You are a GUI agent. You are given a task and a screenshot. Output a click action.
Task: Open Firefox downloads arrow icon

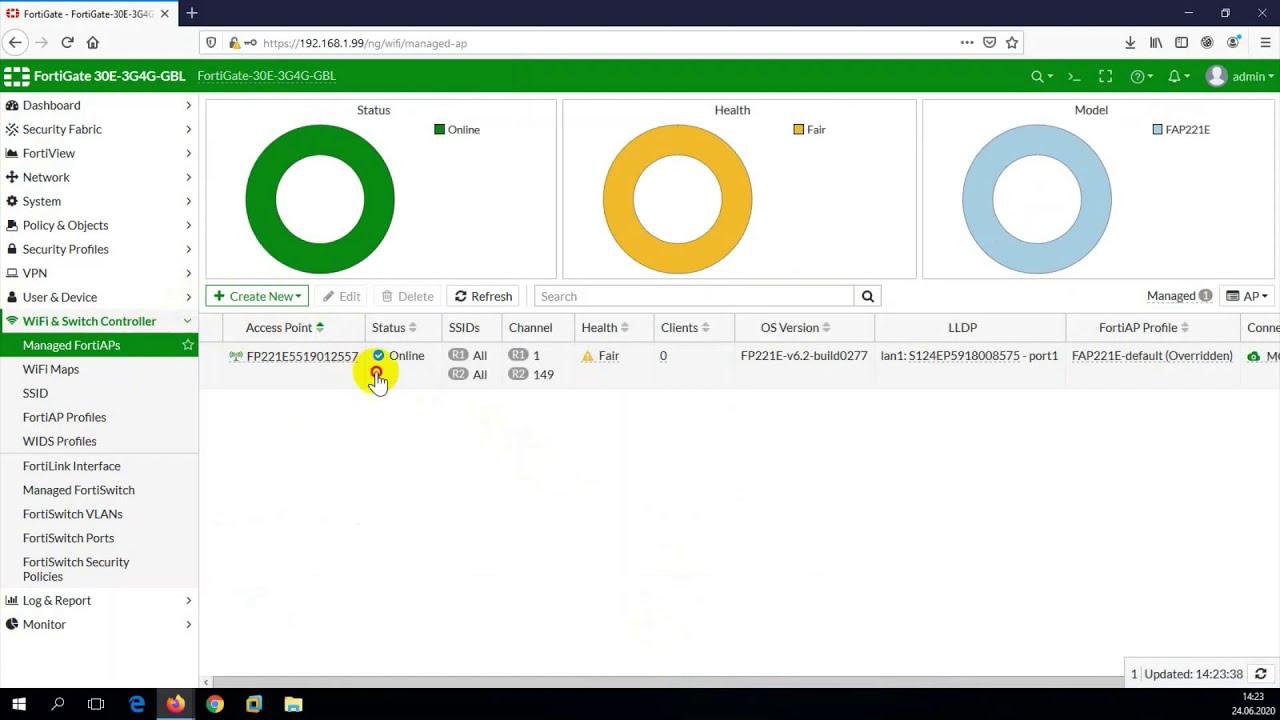click(x=1130, y=42)
